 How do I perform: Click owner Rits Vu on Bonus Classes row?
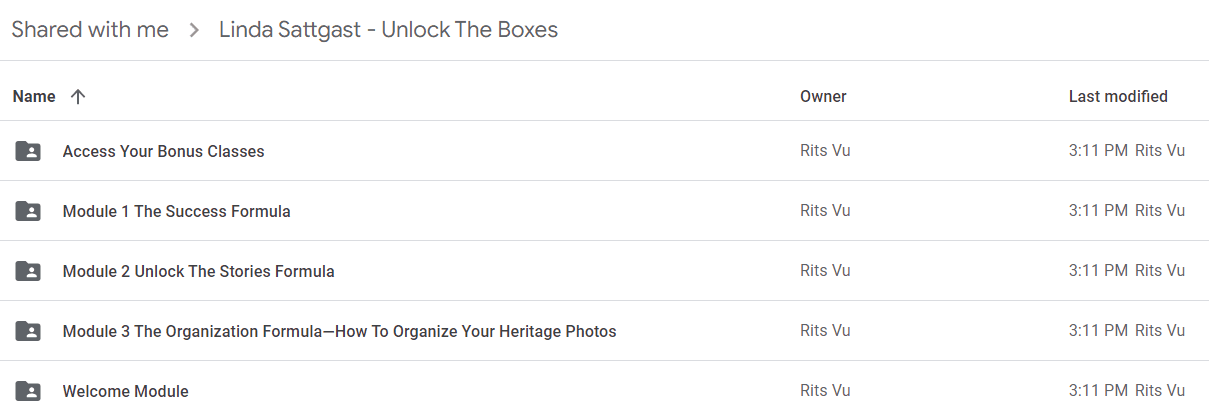(x=825, y=151)
